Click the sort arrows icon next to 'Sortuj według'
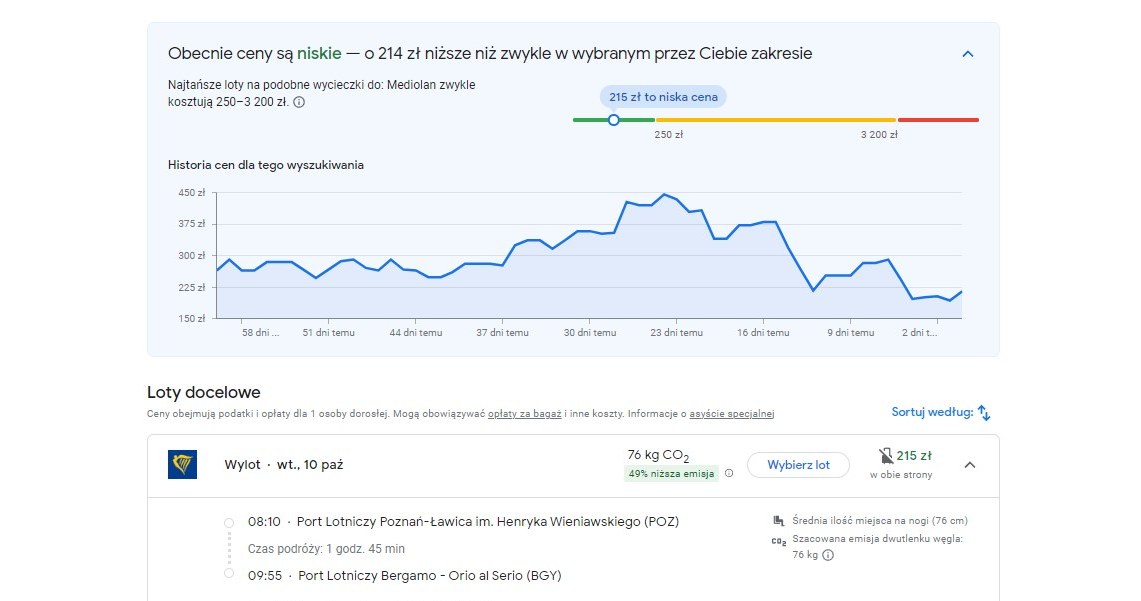Viewport: 1141px width, 601px height. tap(984, 412)
